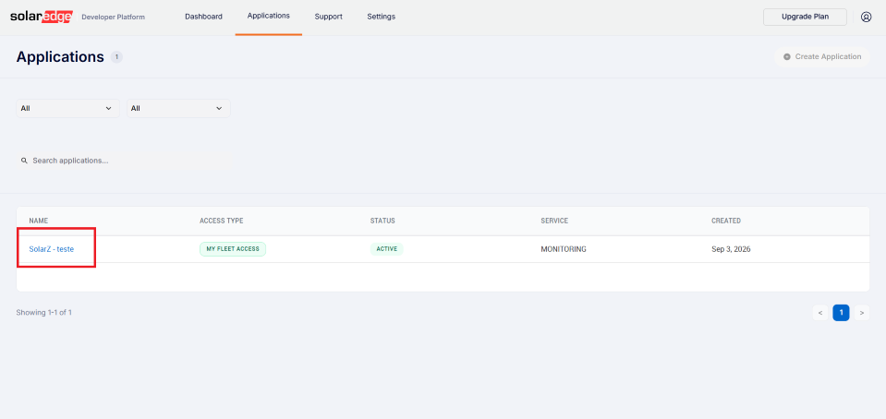Click the Upgrade Plan button
Viewport: 886px width, 419px height.
coord(805,17)
